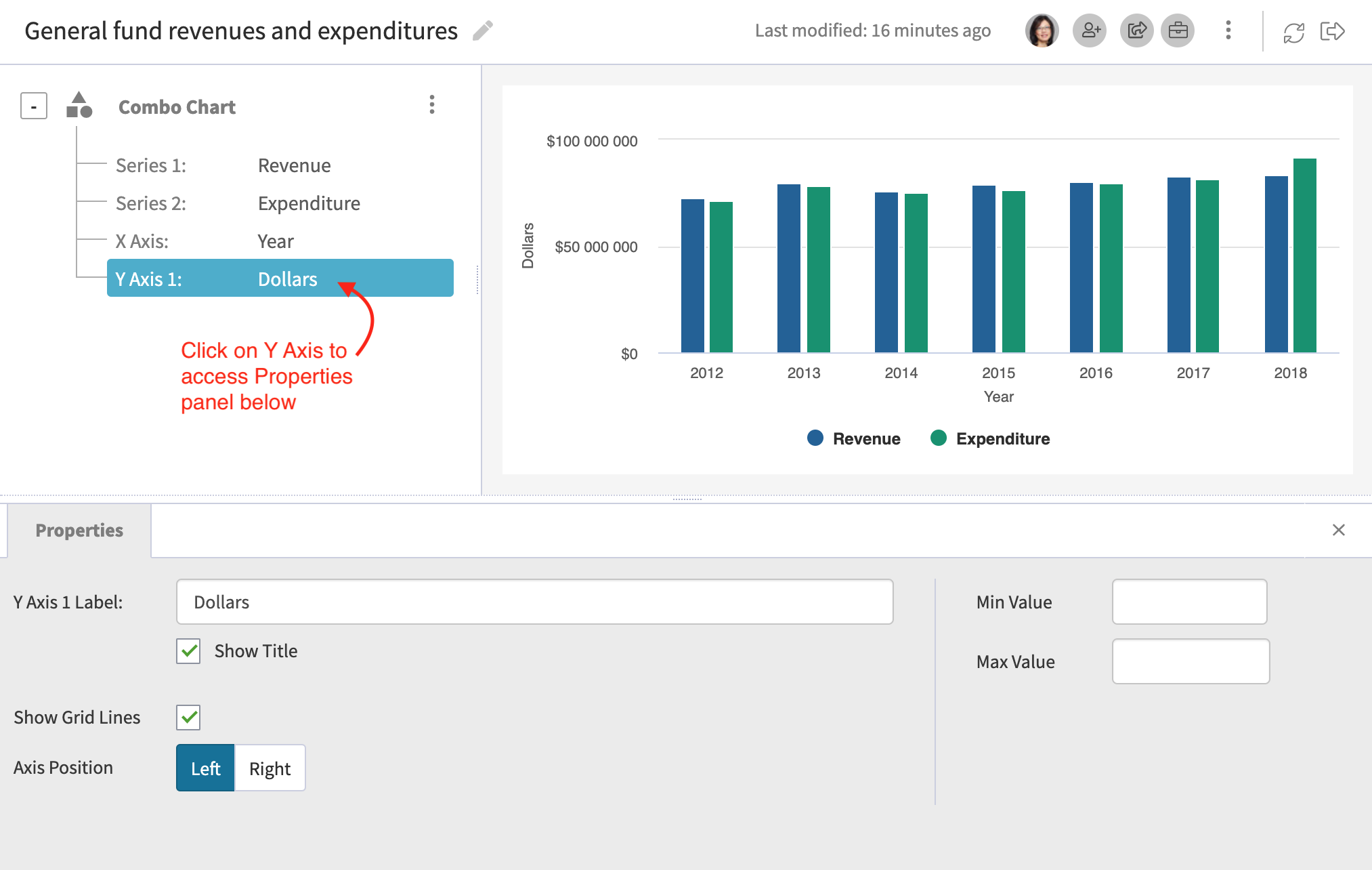Toggle the Show Title checkbox
This screenshot has height=870, width=1372.
(188, 651)
